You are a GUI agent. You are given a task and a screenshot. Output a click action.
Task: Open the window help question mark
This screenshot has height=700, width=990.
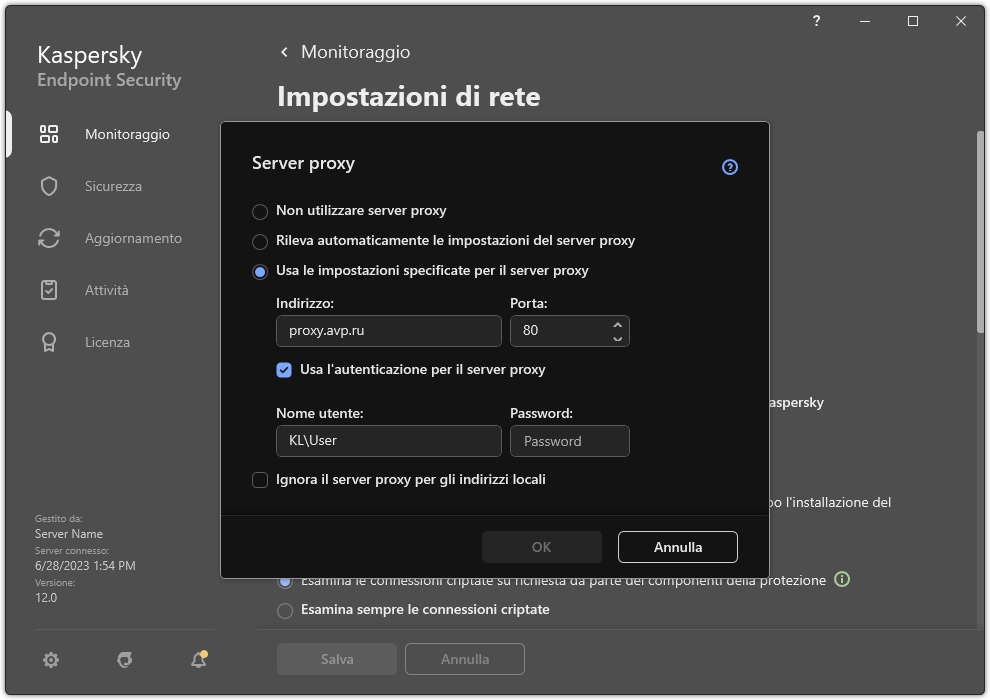tap(815, 21)
